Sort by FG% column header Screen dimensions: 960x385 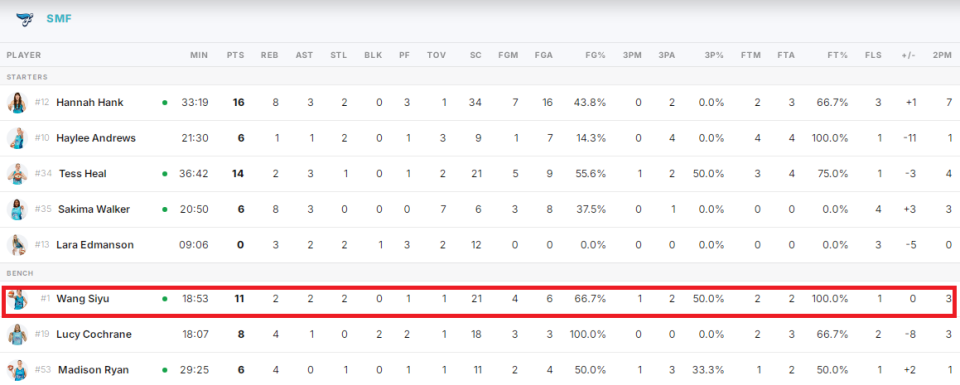click(x=595, y=55)
